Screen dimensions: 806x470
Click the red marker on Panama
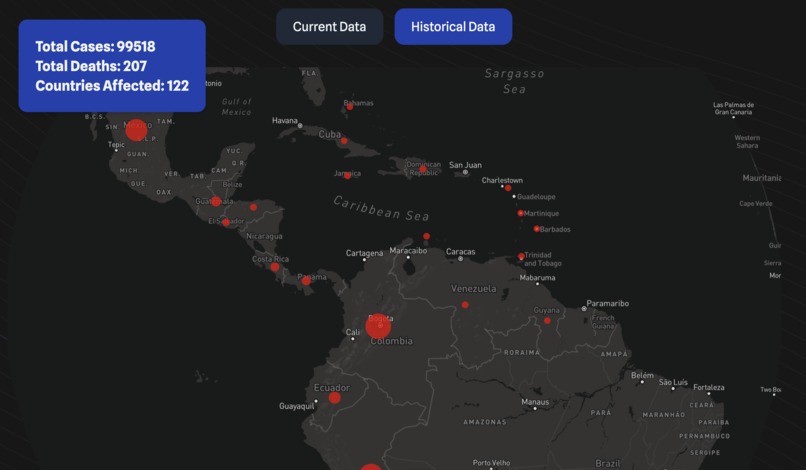[x=306, y=281]
